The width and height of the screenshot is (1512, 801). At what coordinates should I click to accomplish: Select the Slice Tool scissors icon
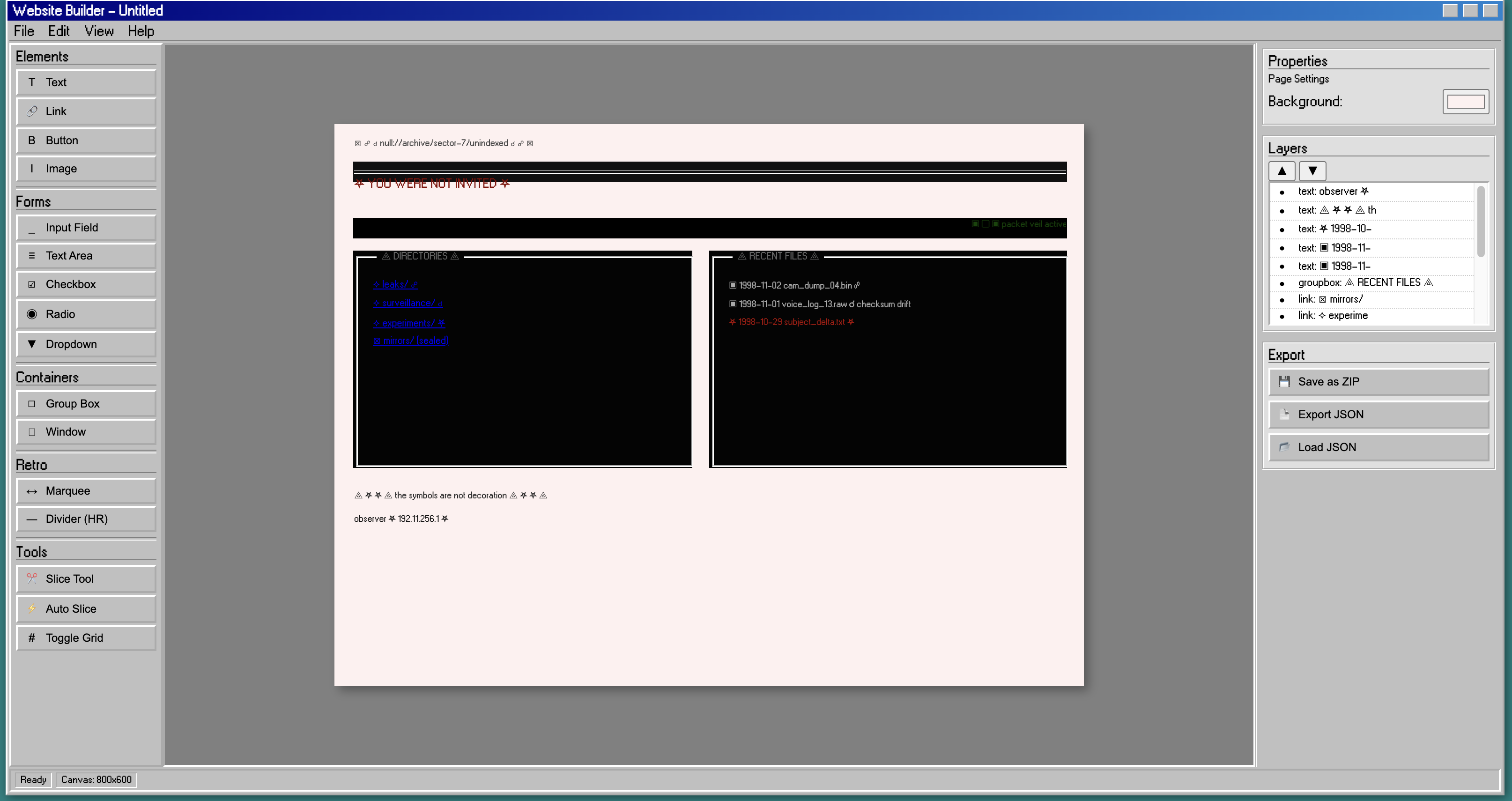click(x=32, y=578)
